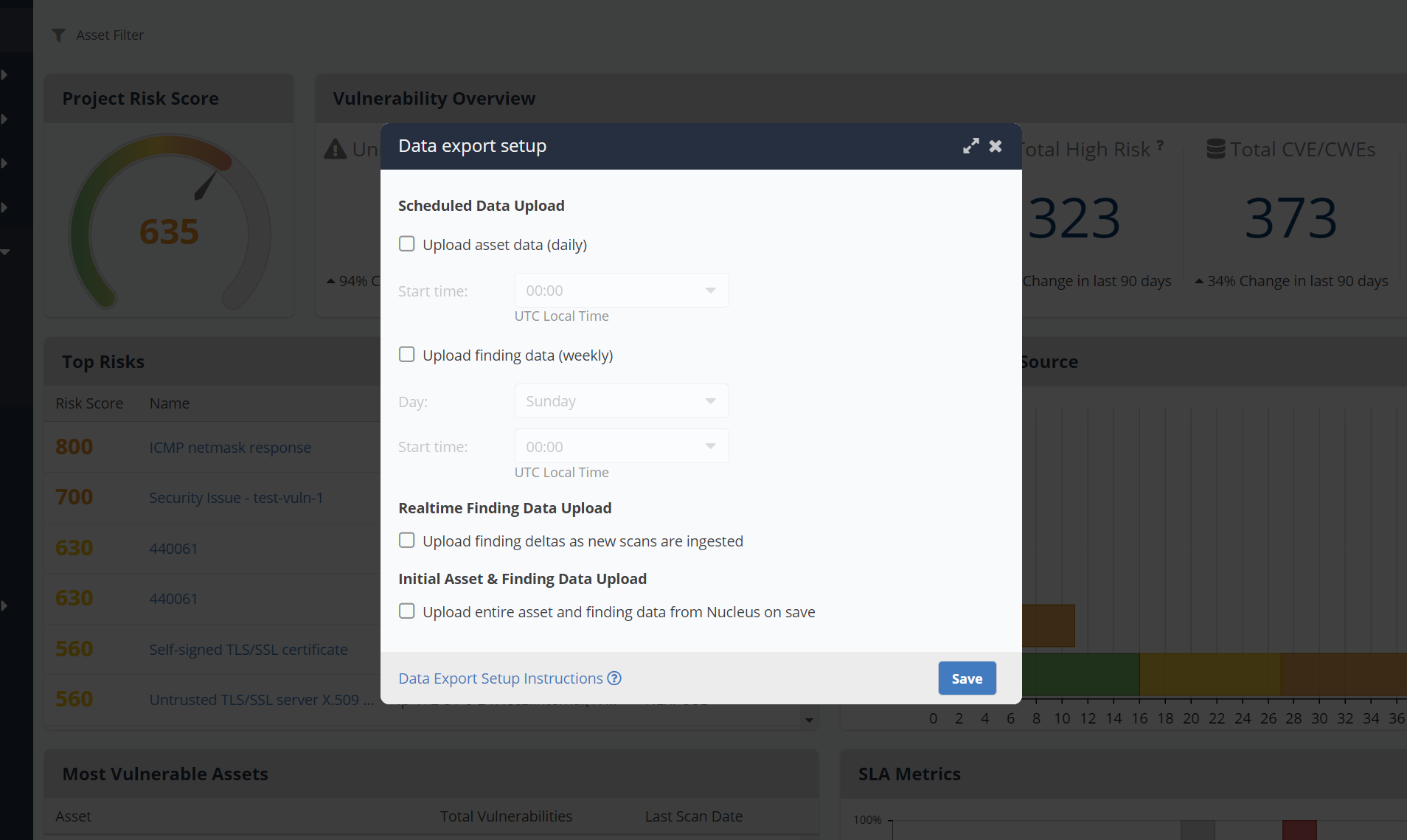Screen dimensions: 1407x840
Task: Click the Save button
Action: pos(967,678)
